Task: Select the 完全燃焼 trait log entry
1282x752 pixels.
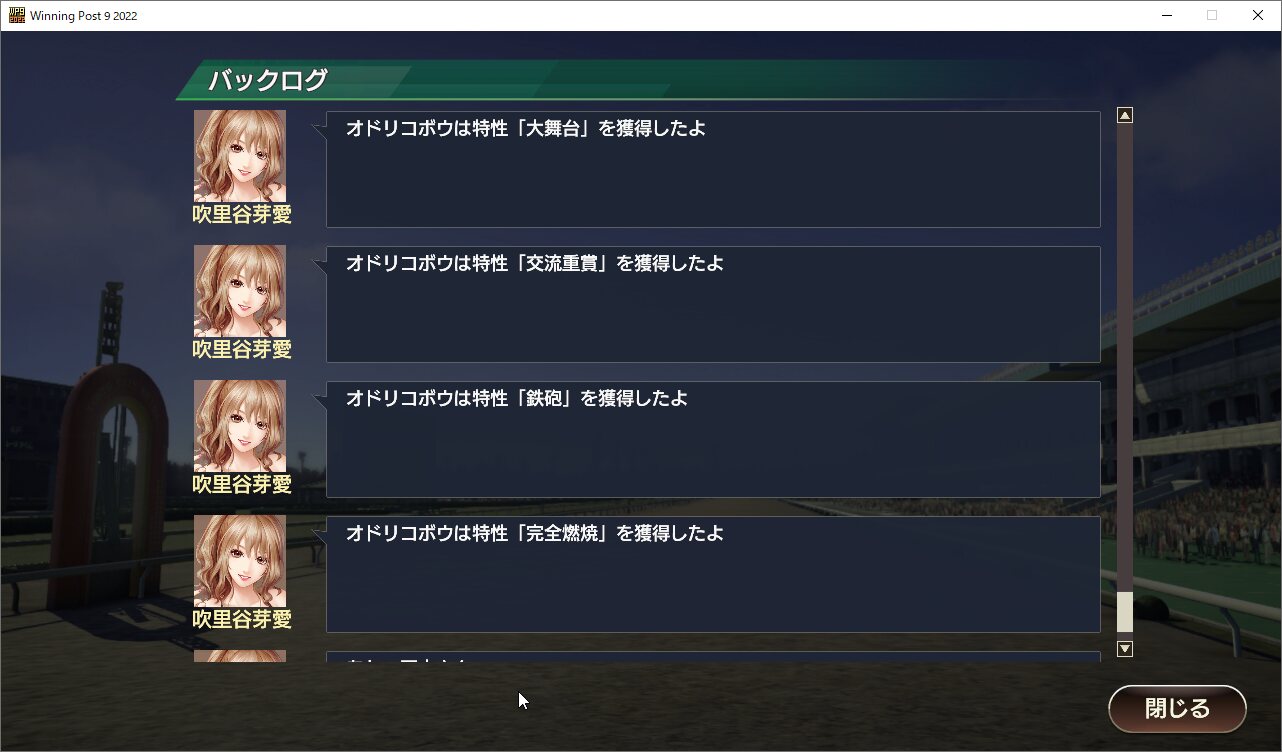Action: tap(713, 574)
